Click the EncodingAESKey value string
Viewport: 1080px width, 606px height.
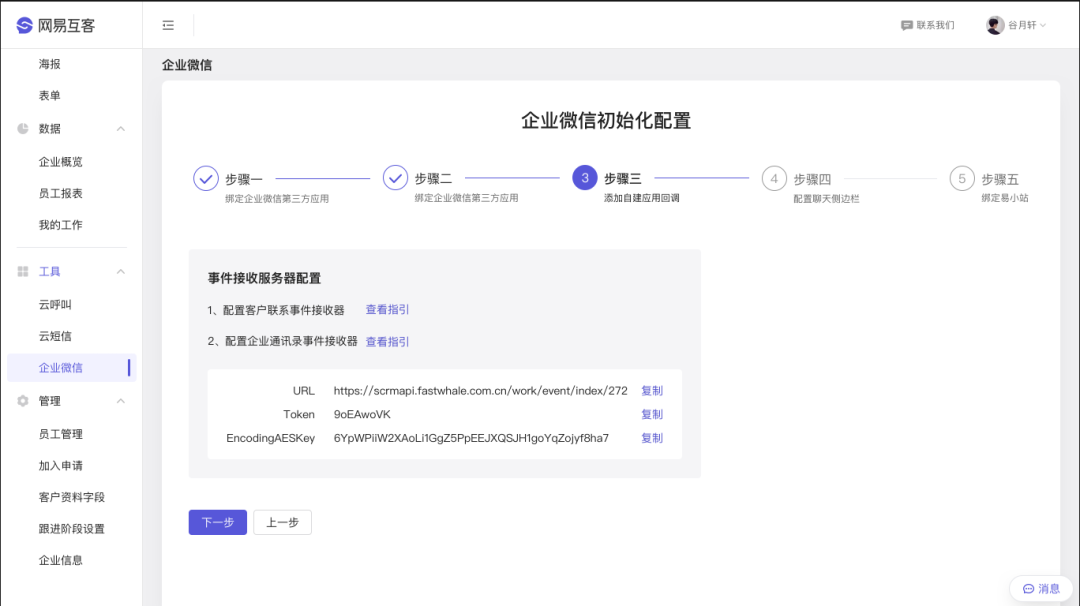click(471, 438)
